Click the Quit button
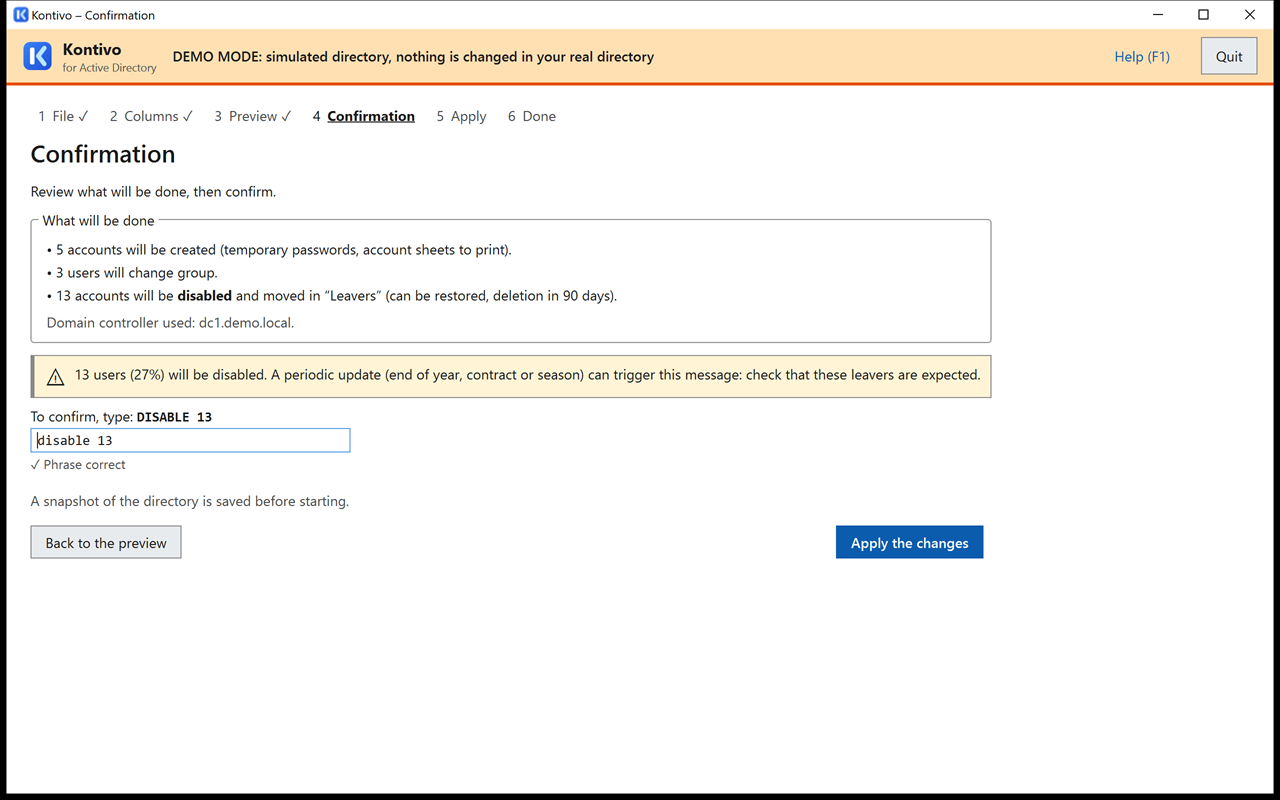 (x=1229, y=56)
